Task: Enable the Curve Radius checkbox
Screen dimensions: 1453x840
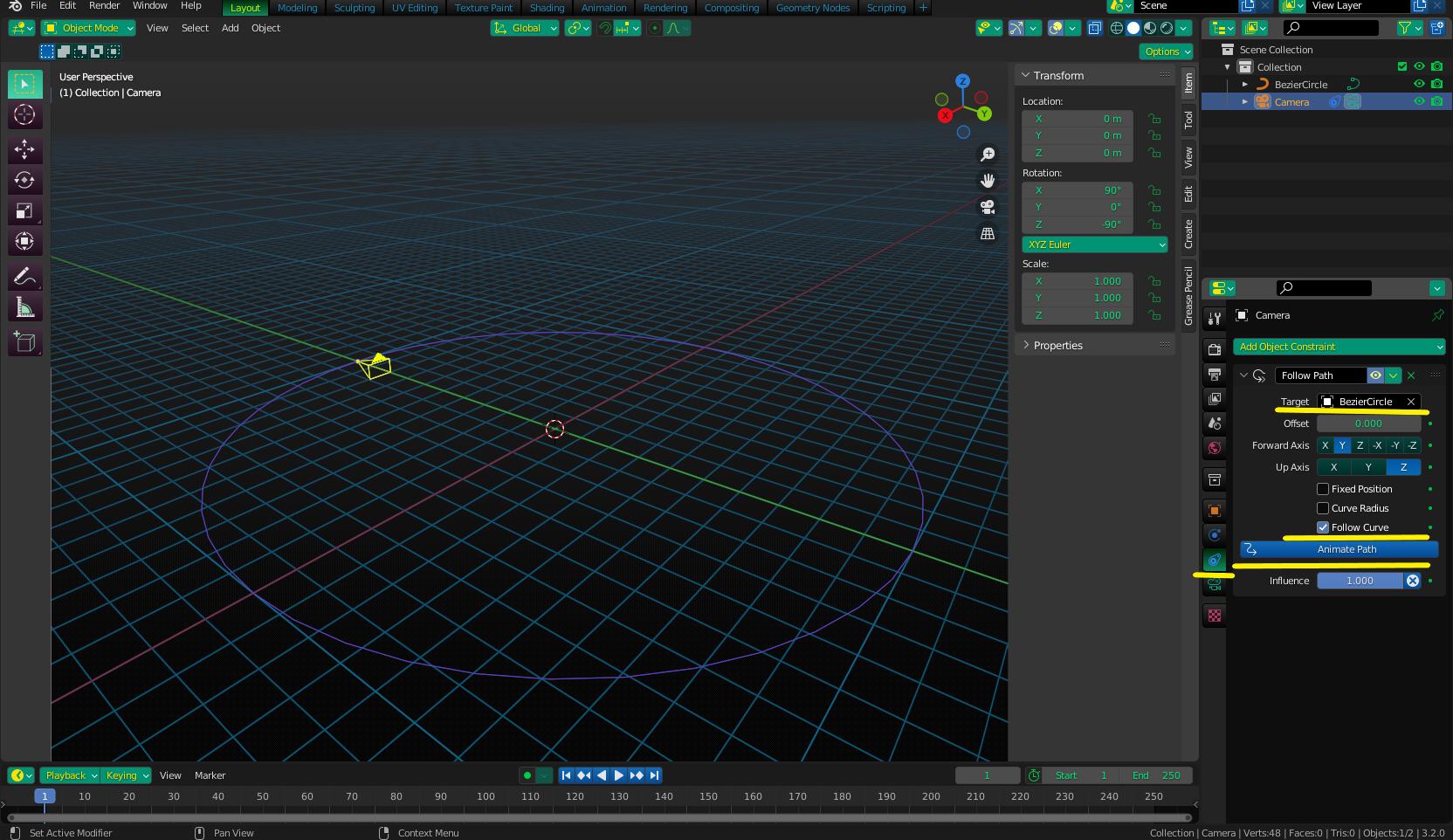Action: [x=1323, y=508]
